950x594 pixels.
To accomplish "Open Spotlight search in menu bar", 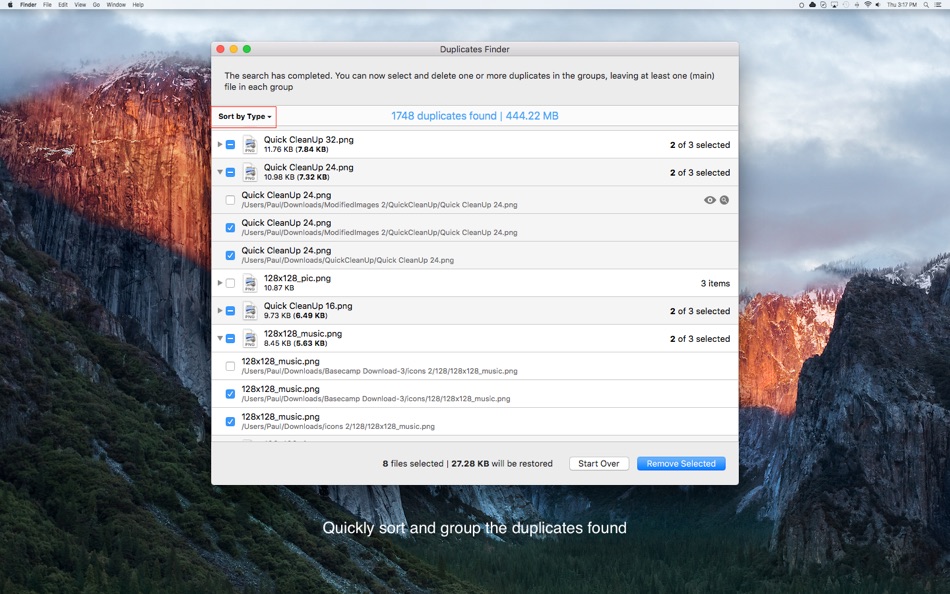I will [x=926, y=4].
